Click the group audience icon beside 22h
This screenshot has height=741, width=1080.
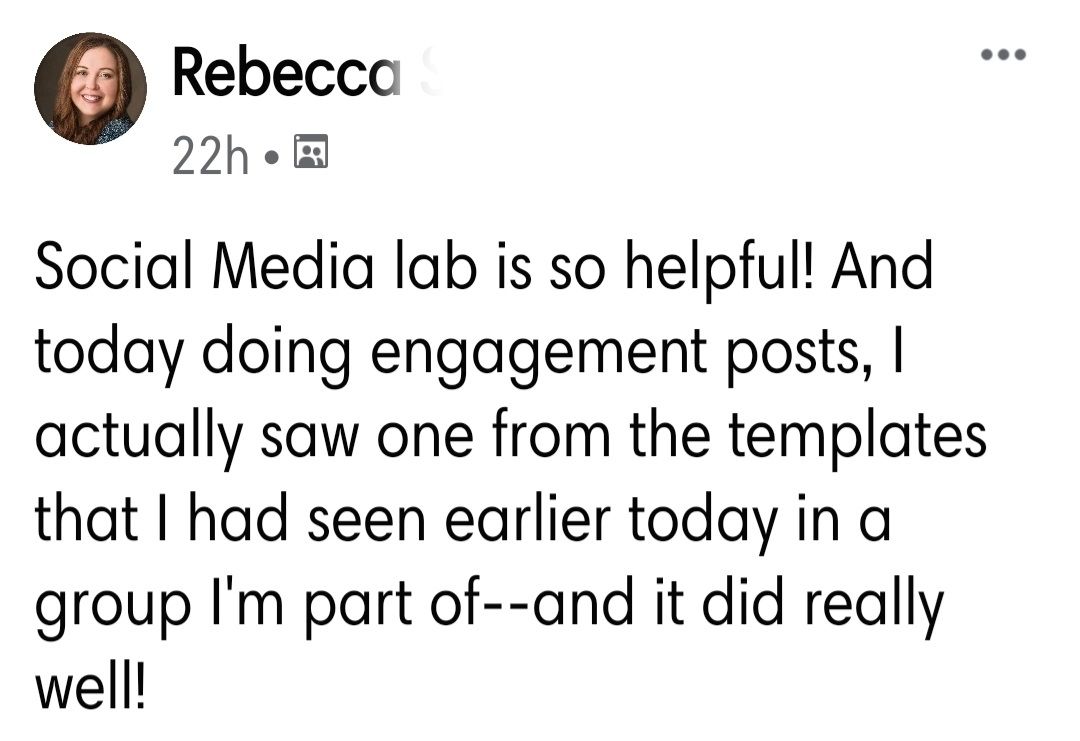(x=311, y=154)
